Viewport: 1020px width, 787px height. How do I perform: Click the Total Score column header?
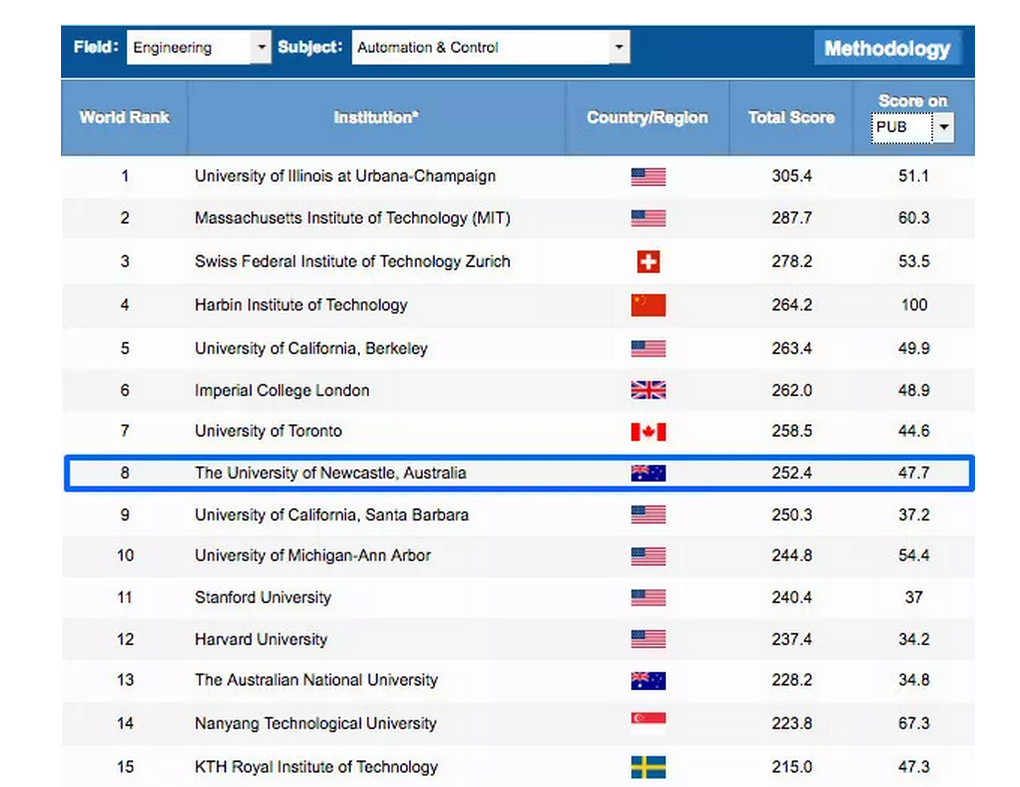(790, 117)
